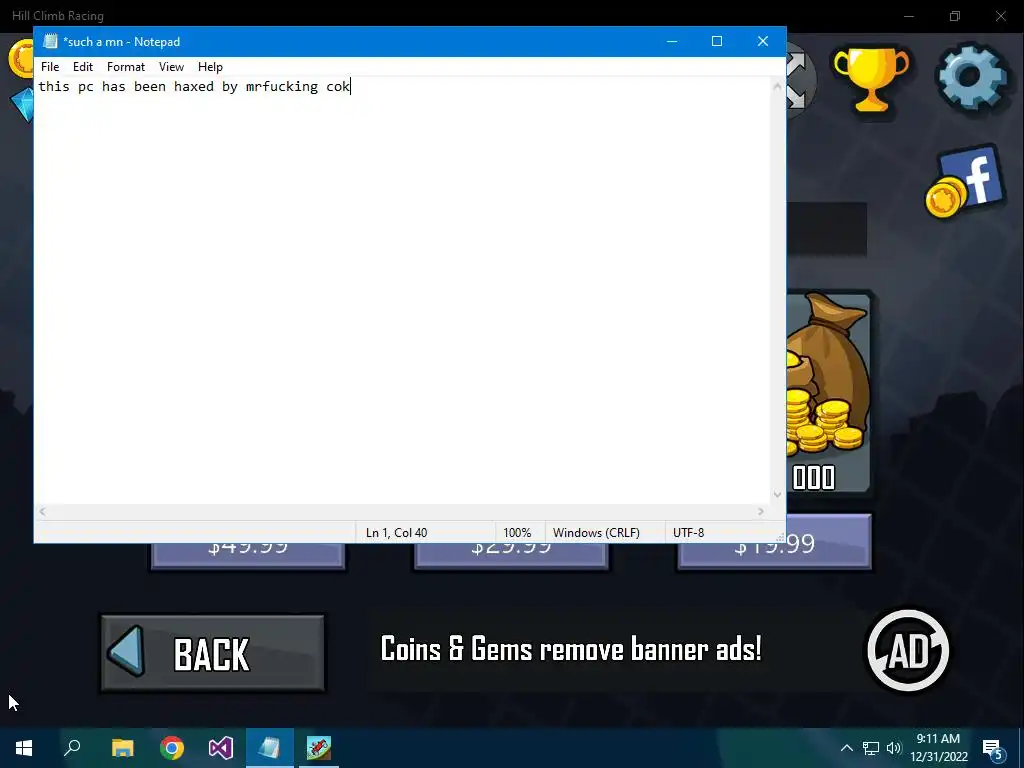Click the gold trophy achievements icon

pos(871,79)
